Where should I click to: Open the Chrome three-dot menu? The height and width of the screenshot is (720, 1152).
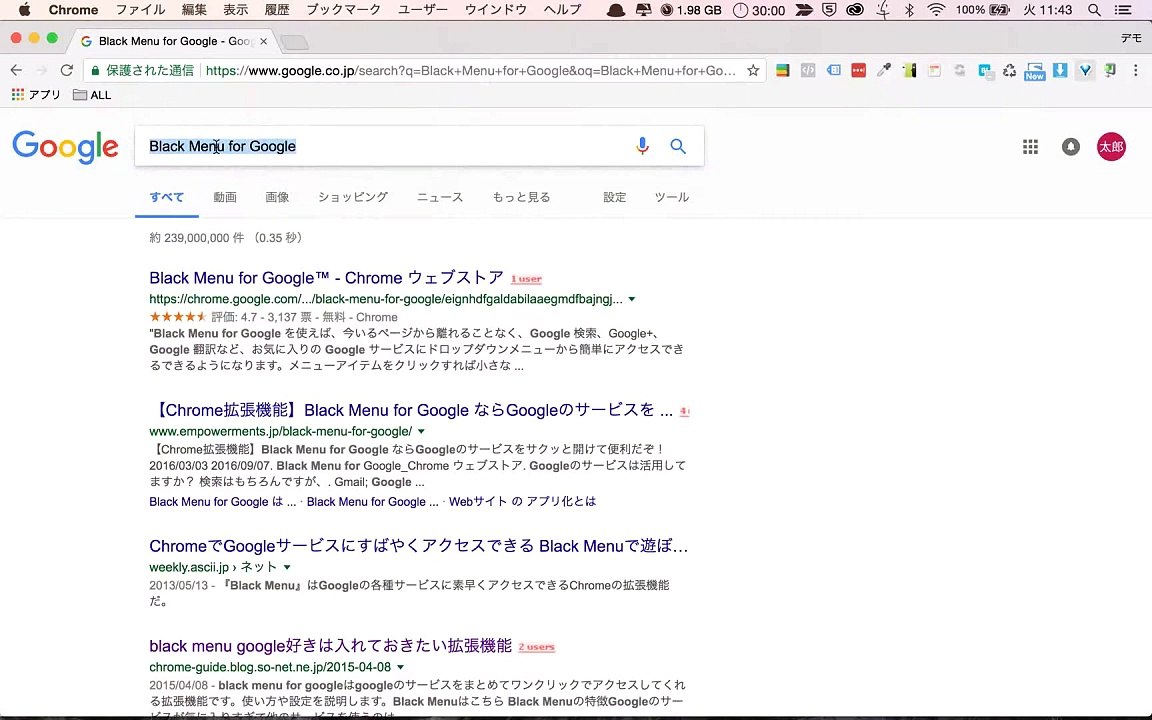tap(1136, 71)
